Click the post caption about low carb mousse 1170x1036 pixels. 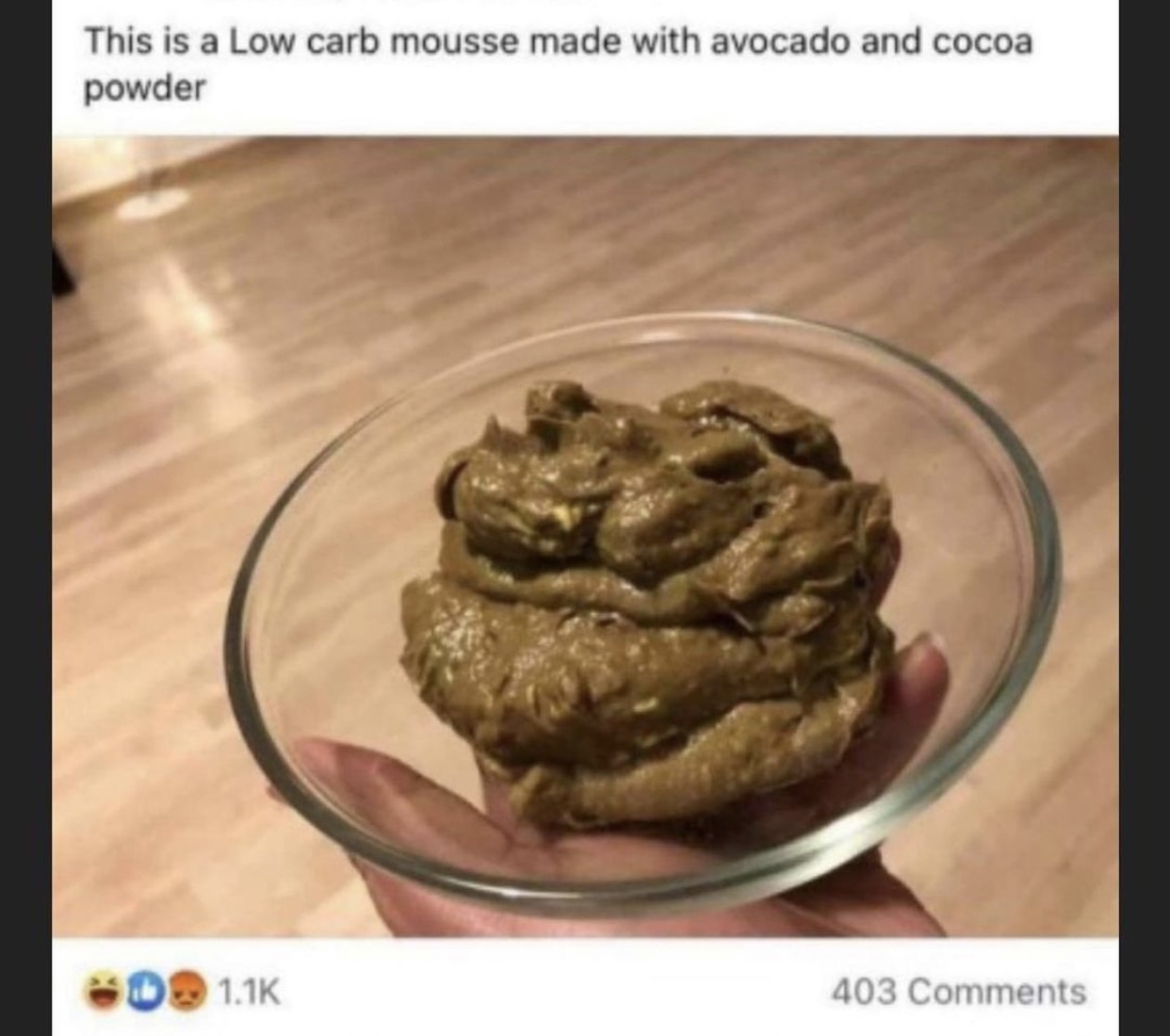[x=558, y=64]
